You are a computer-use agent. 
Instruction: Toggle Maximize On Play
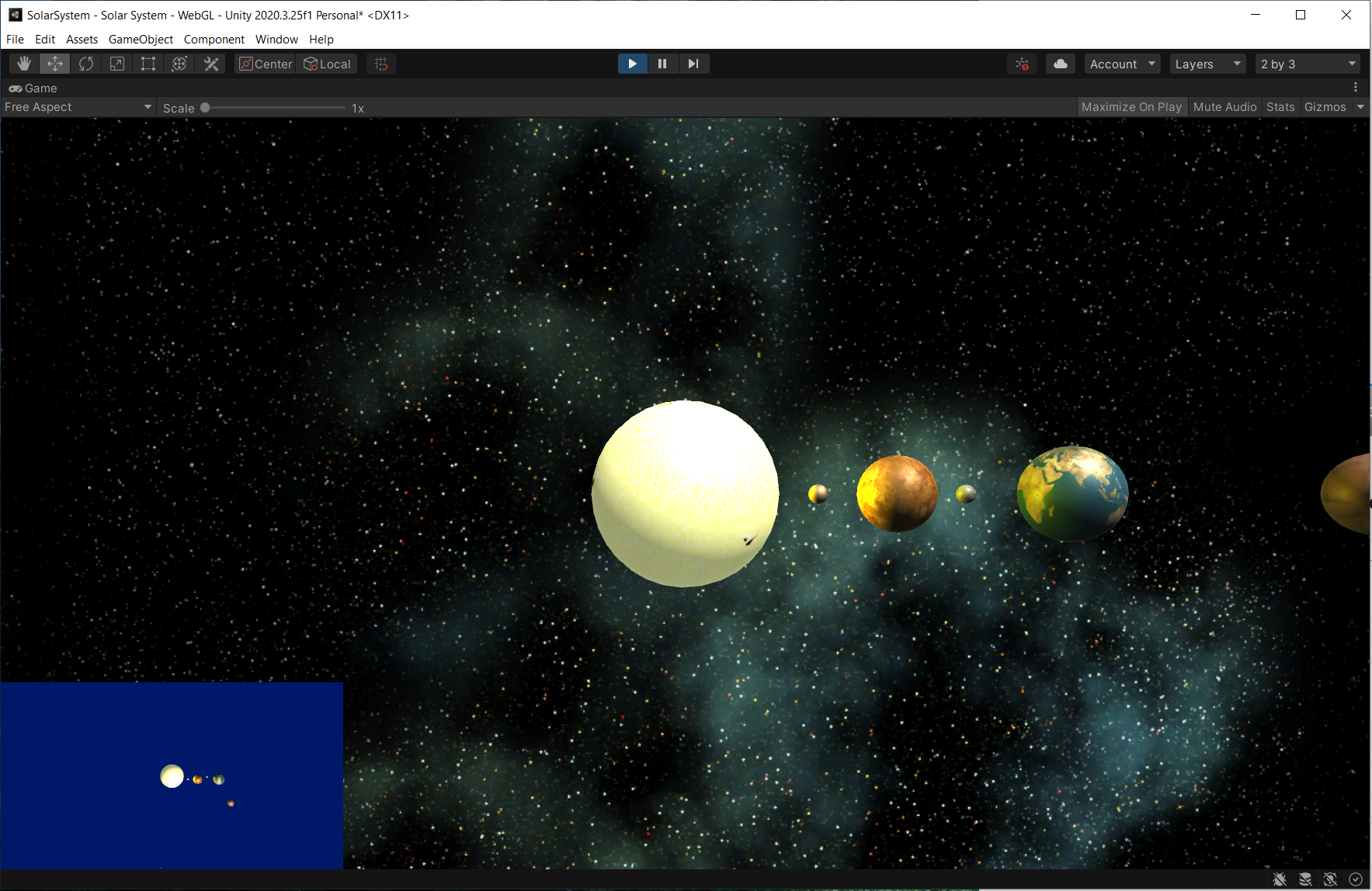(x=1131, y=107)
